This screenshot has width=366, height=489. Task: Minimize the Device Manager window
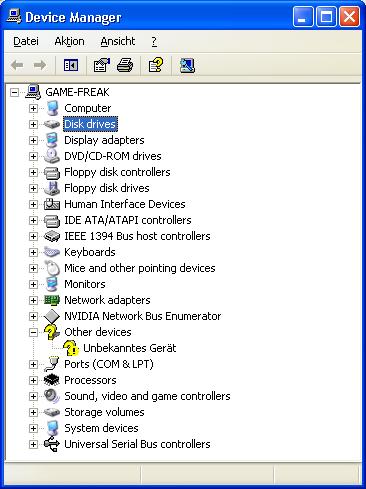pos(303,16)
